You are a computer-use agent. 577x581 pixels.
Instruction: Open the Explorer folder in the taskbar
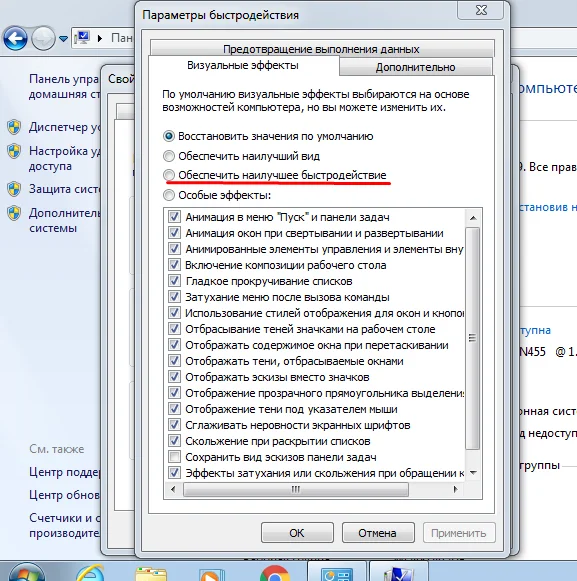150,574
